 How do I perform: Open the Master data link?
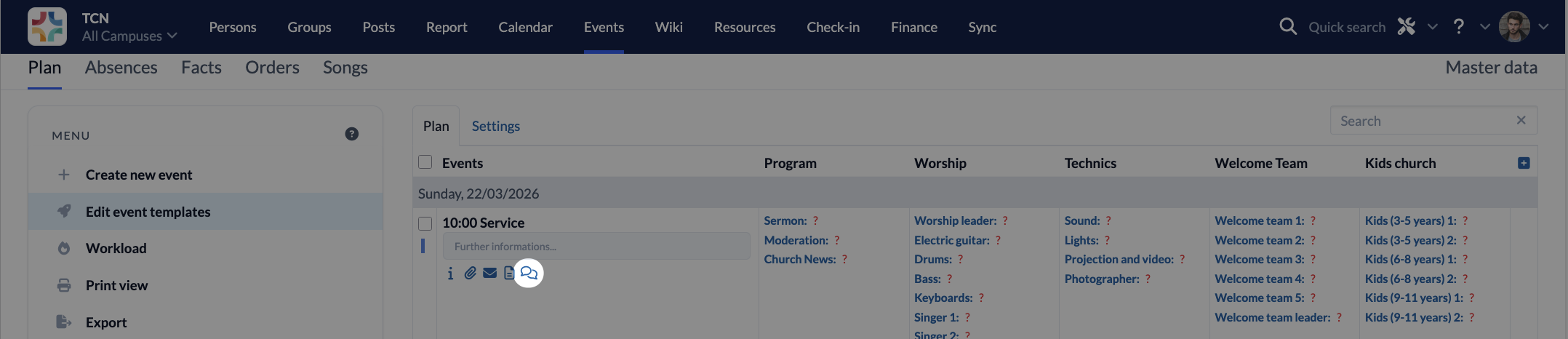(x=1491, y=68)
